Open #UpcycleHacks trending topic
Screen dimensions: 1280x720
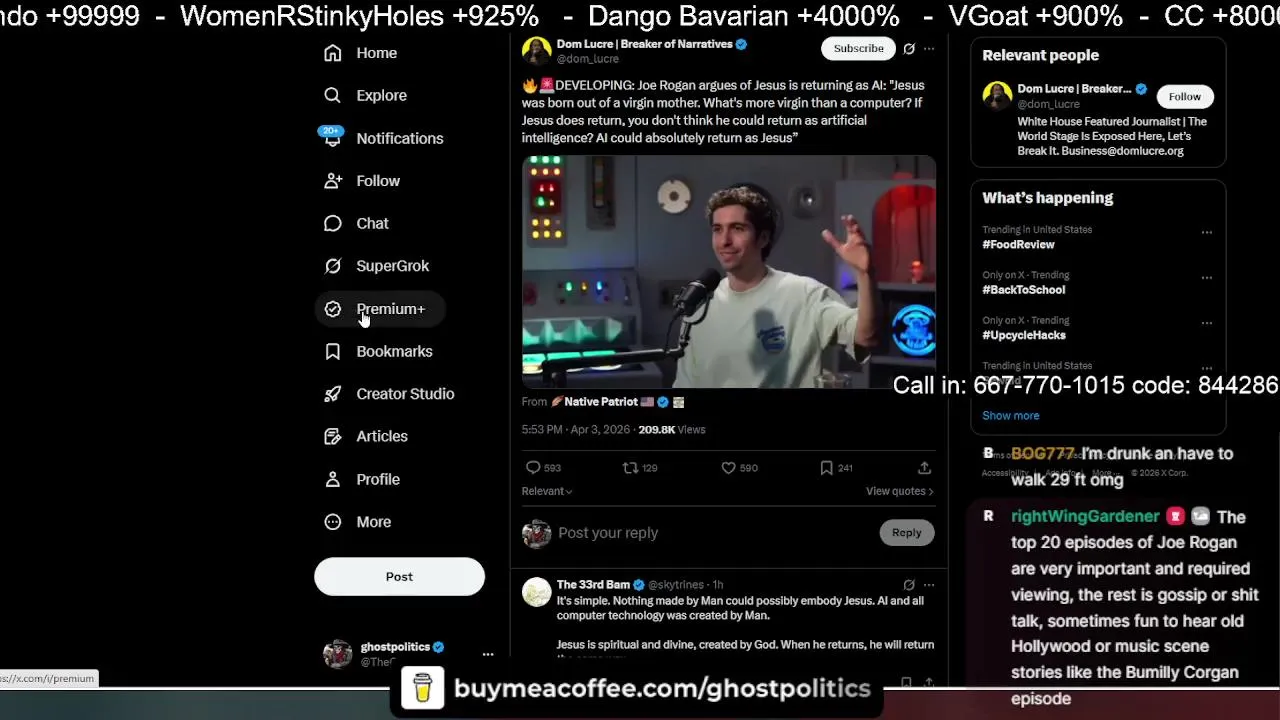pos(1023,335)
